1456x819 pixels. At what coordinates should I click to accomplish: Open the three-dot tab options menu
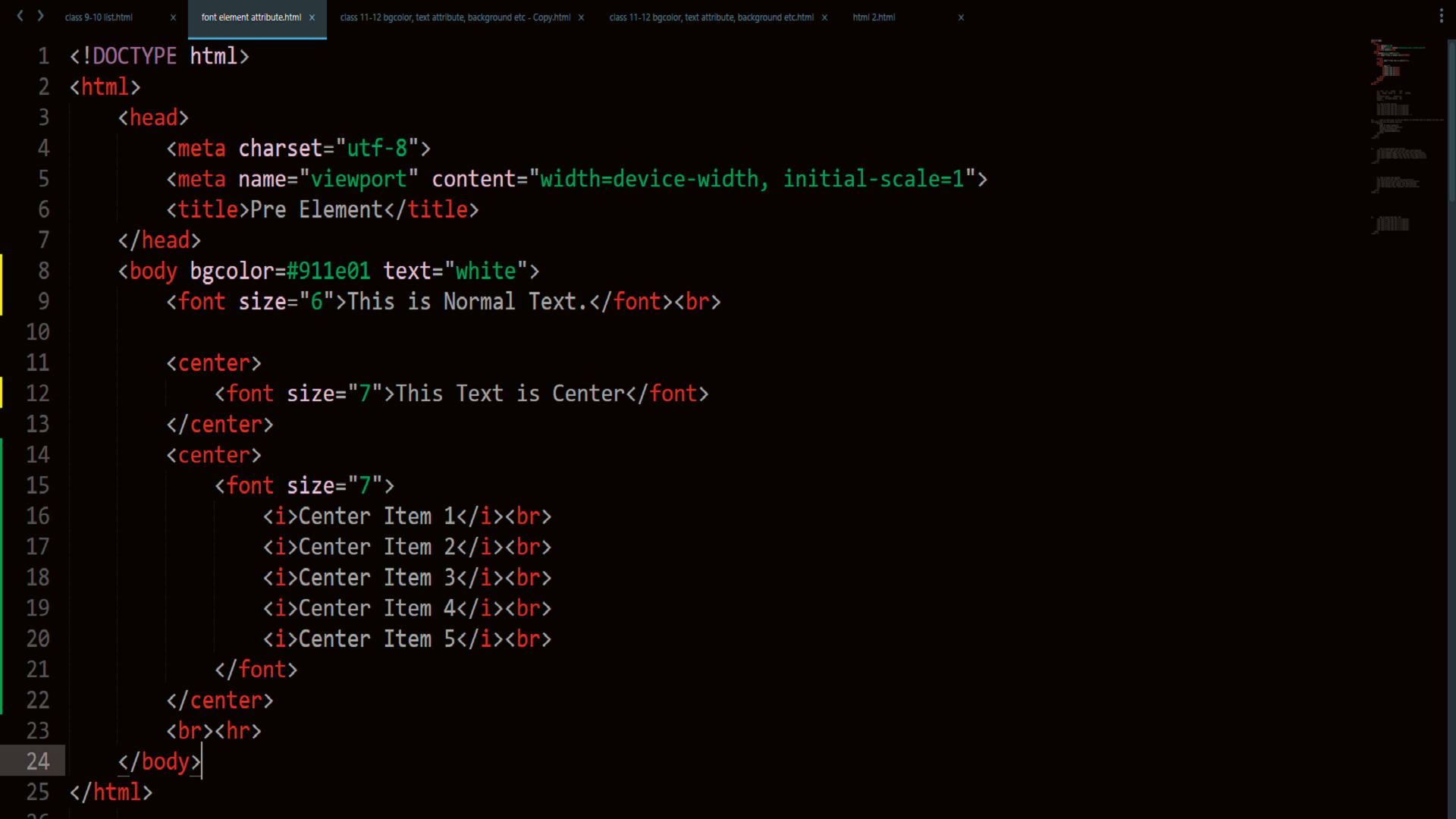(1441, 17)
